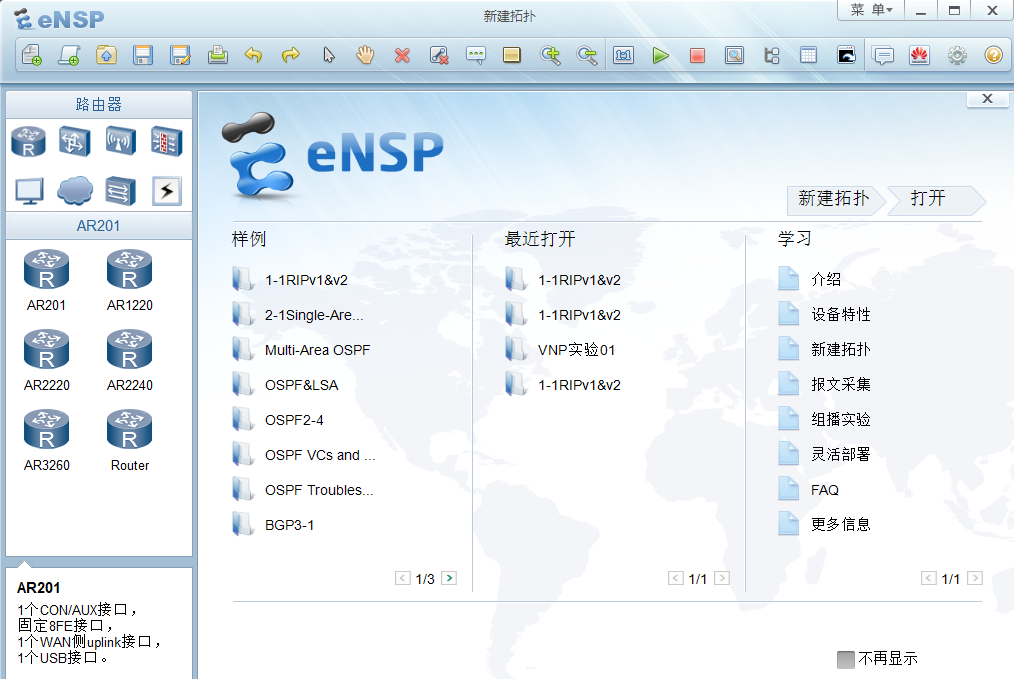Click the print toolbar icon
Viewport: 1014px width, 679px height.
click(217, 56)
